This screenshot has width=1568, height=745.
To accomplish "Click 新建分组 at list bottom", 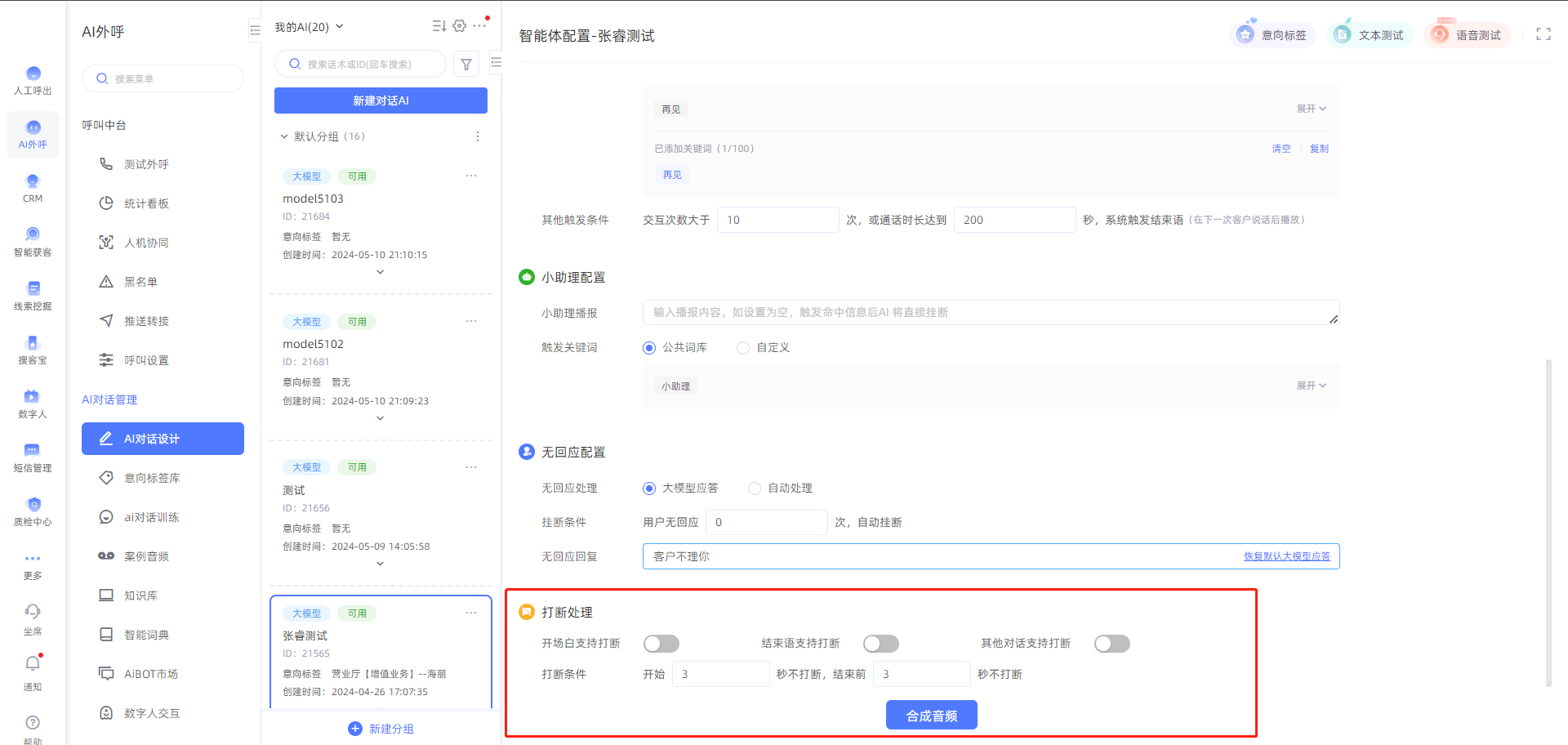I will tap(381, 729).
